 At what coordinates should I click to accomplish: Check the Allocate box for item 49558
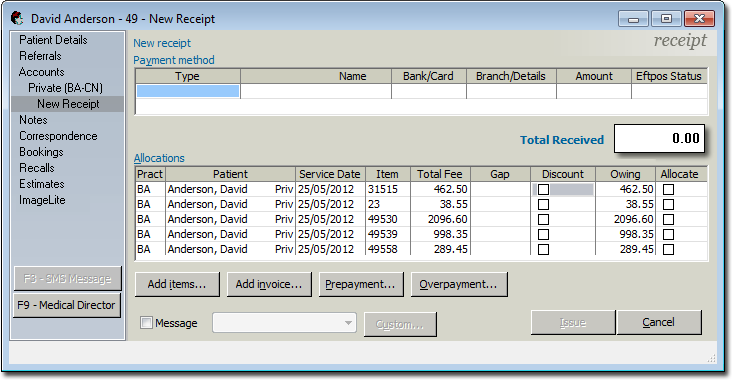pos(669,249)
